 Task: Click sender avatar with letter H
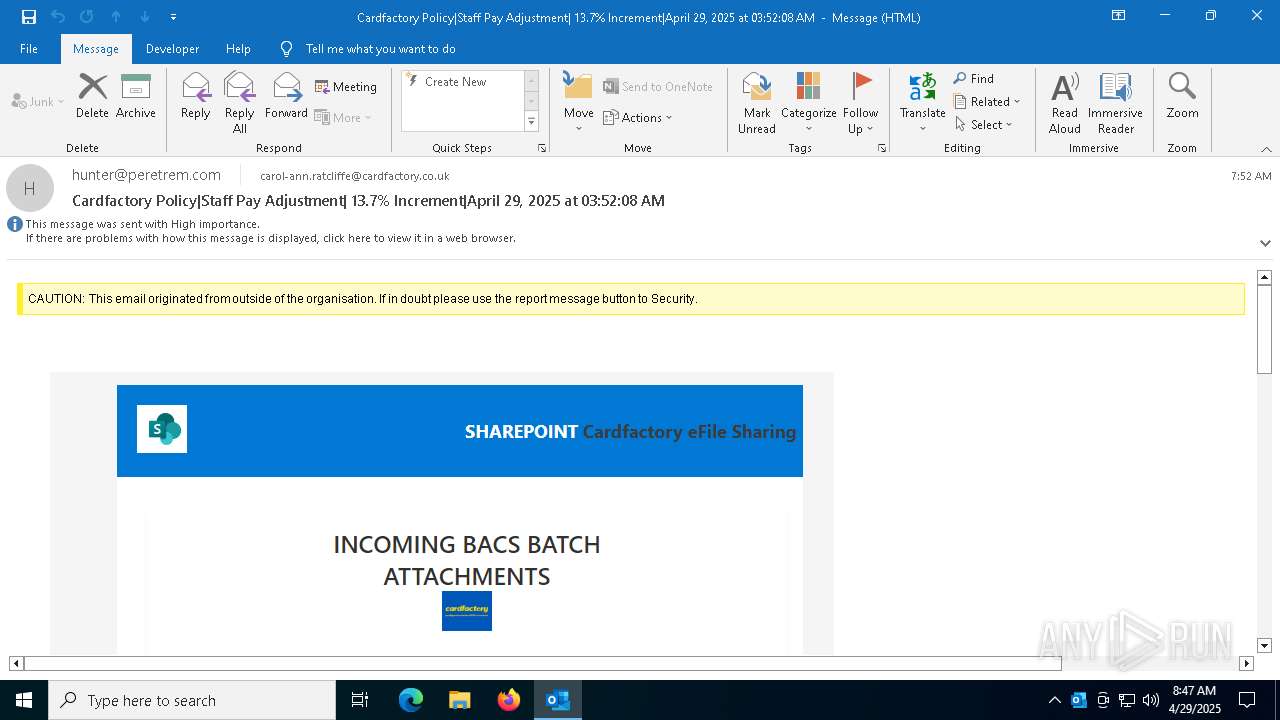[x=30, y=188]
